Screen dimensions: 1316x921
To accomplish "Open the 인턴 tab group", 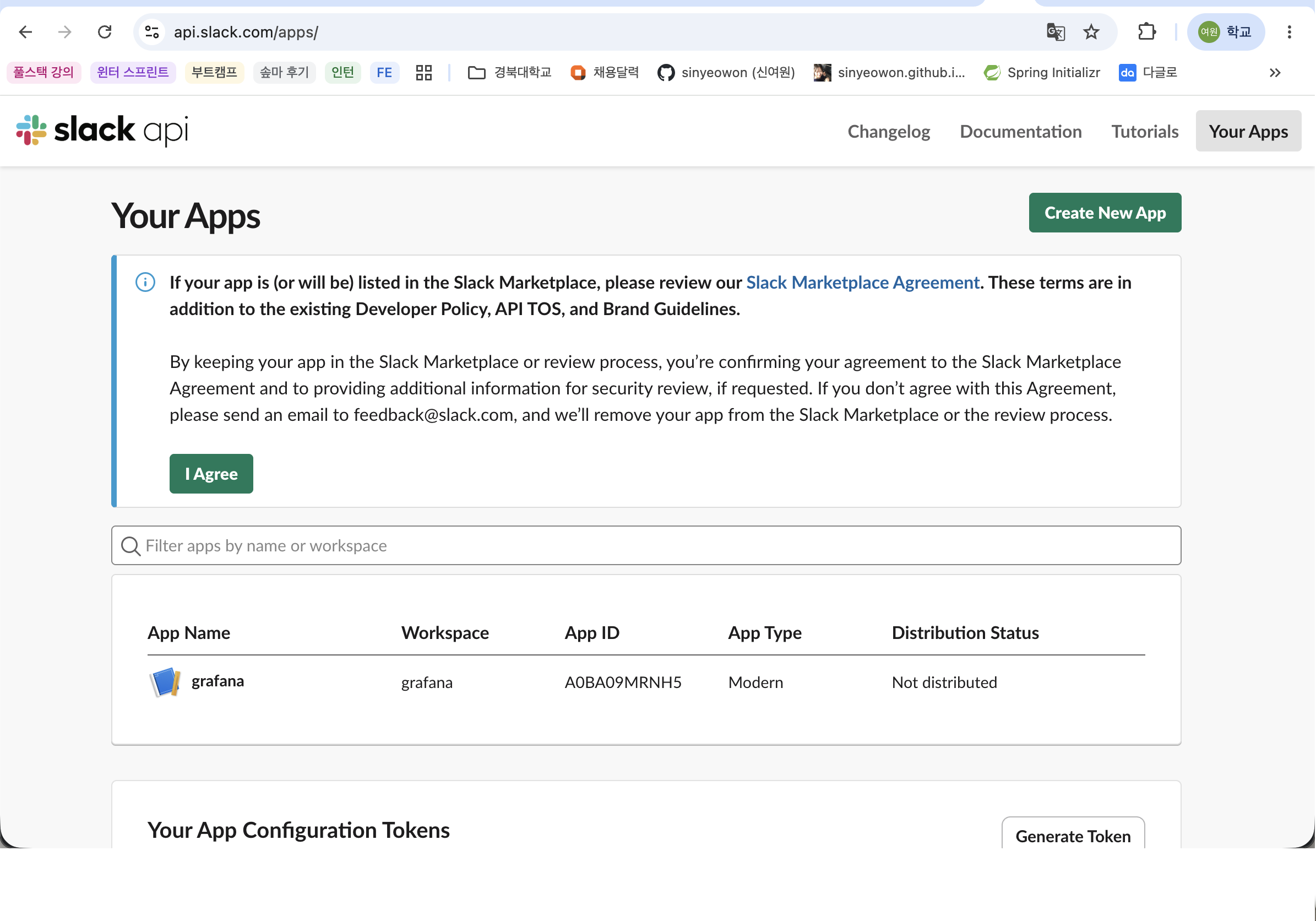I will [342, 73].
